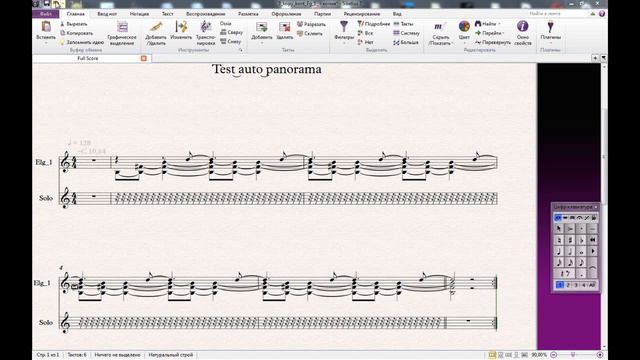Click Ossia Сверху (above) item
Screen dimensions: 640x360
(x=231, y=32)
